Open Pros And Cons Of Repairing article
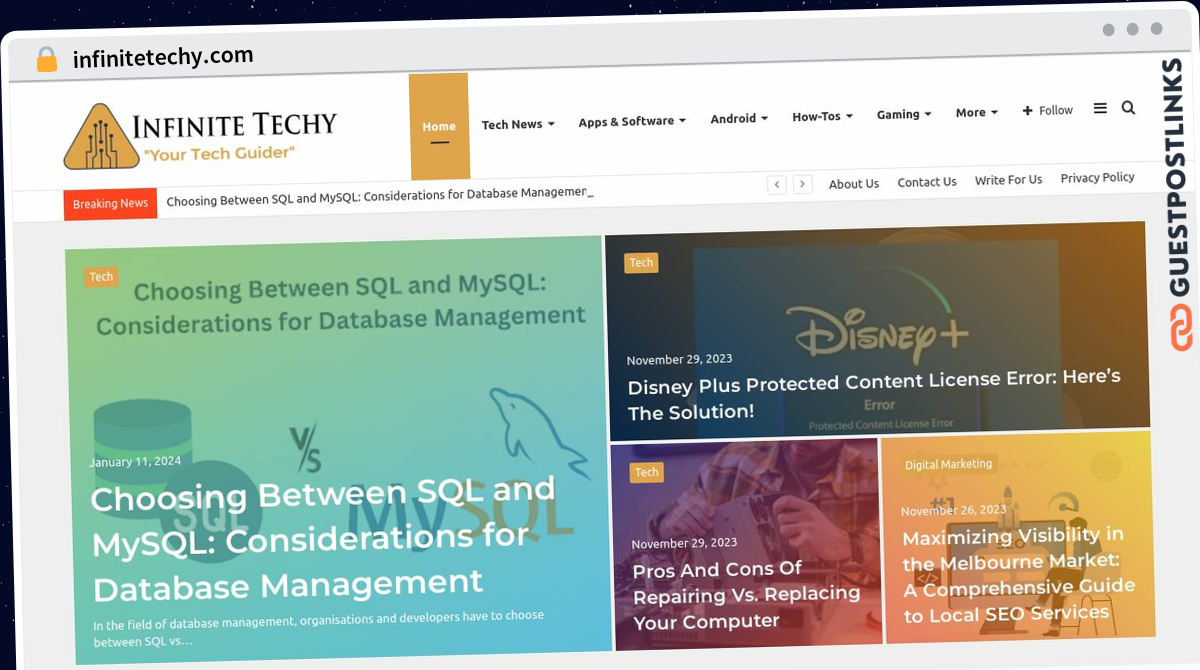The width and height of the screenshot is (1200, 670). pyautogui.click(x=746, y=595)
